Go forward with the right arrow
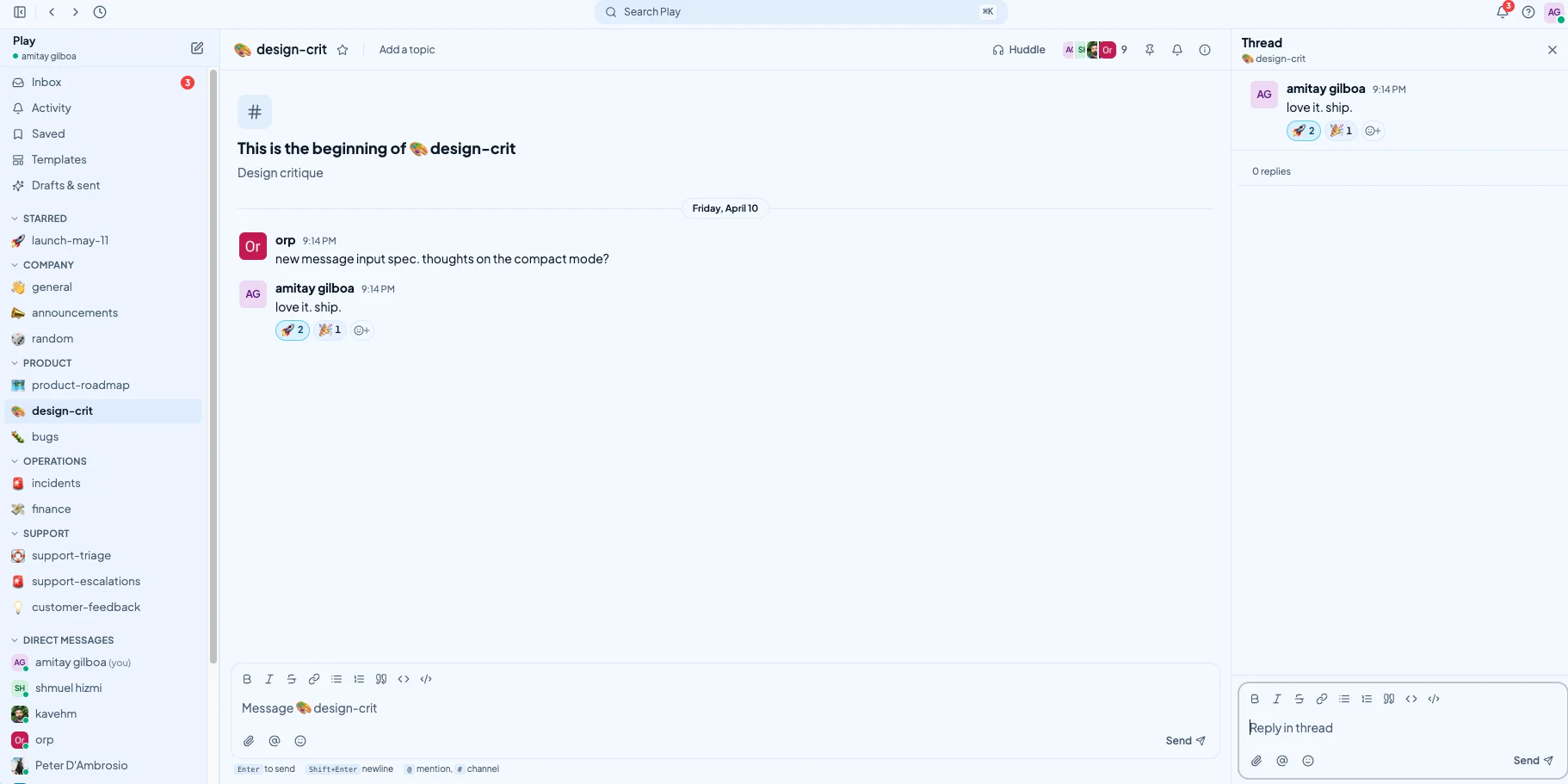The image size is (1568, 784). coord(76,12)
